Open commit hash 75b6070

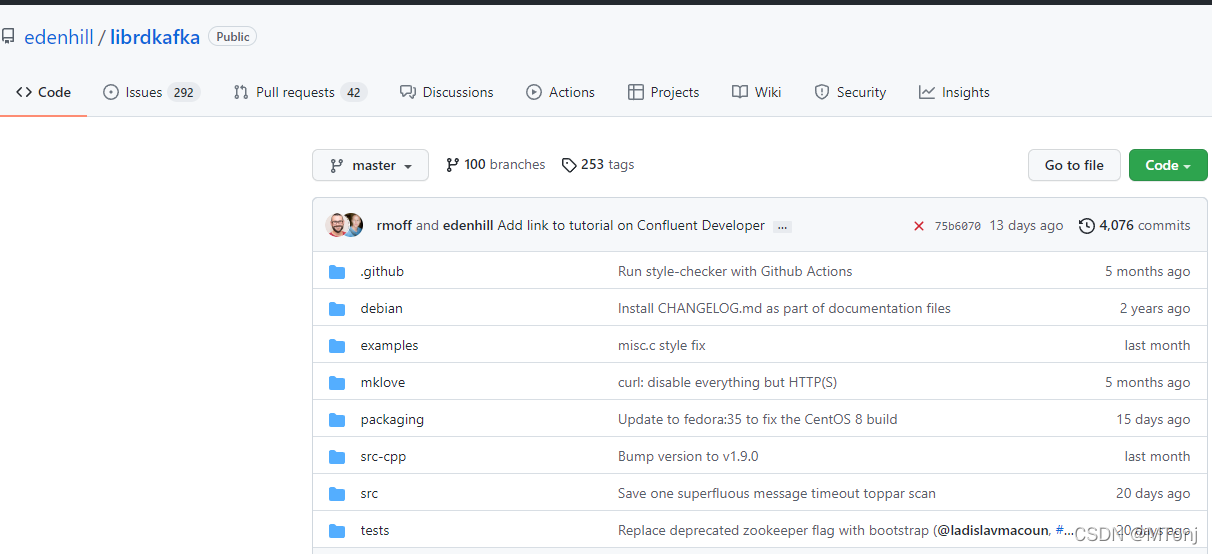[x=957, y=226]
